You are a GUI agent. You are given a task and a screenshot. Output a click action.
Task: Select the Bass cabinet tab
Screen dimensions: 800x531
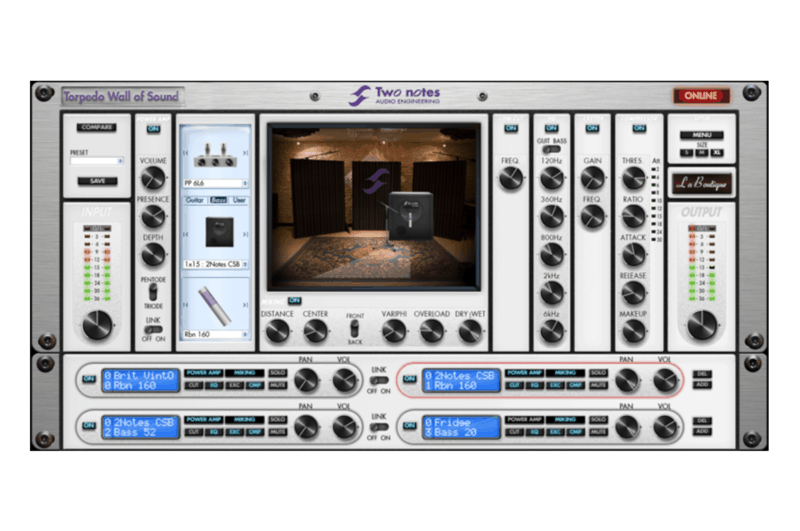(218, 200)
